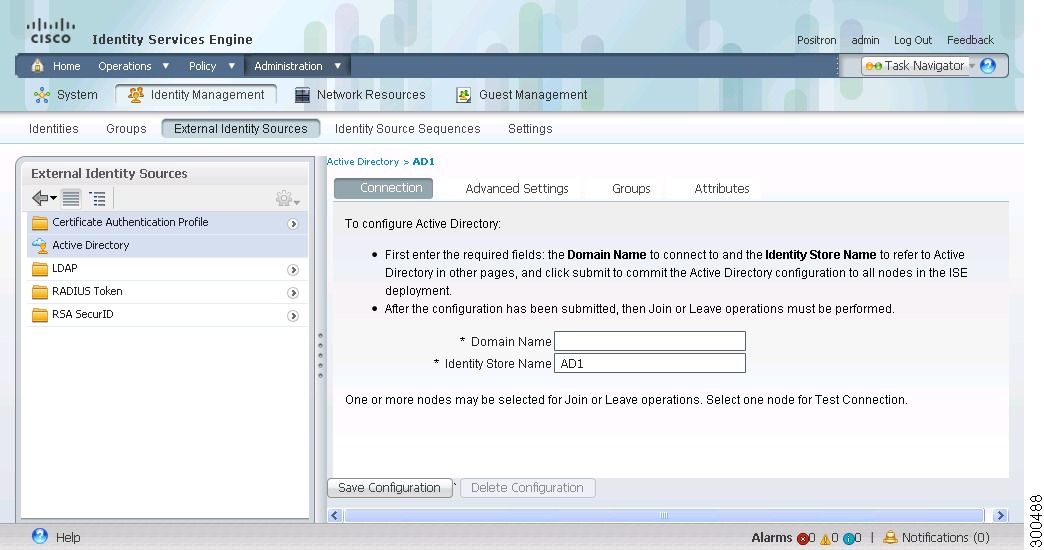1044x550 pixels.
Task: Switch to the Attributes tab
Action: 722,188
